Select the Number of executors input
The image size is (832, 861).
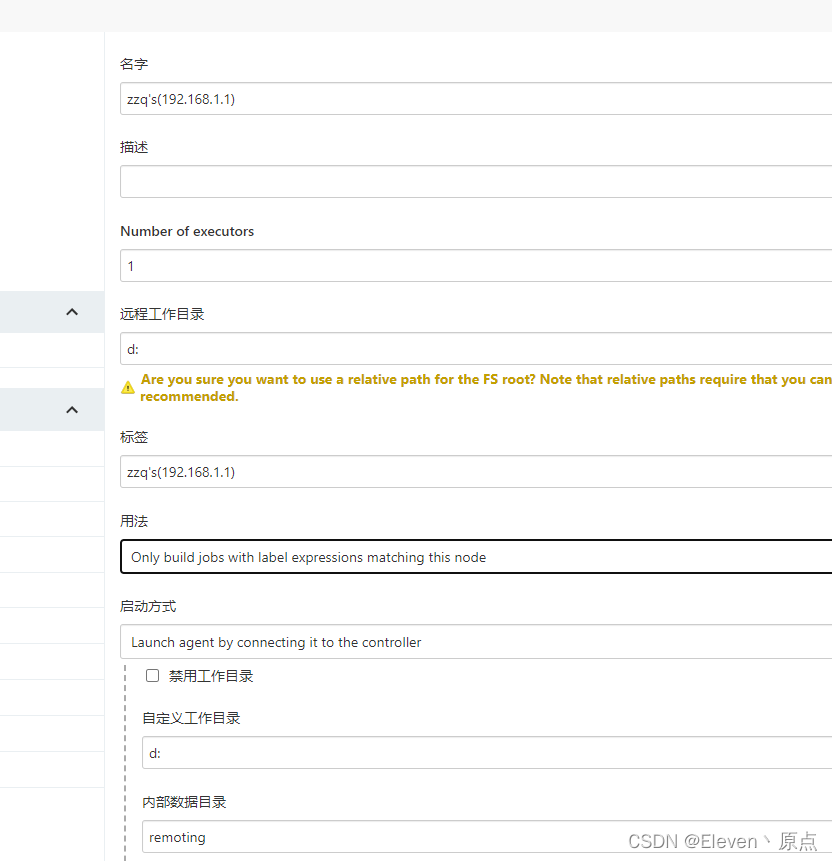coord(476,266)
